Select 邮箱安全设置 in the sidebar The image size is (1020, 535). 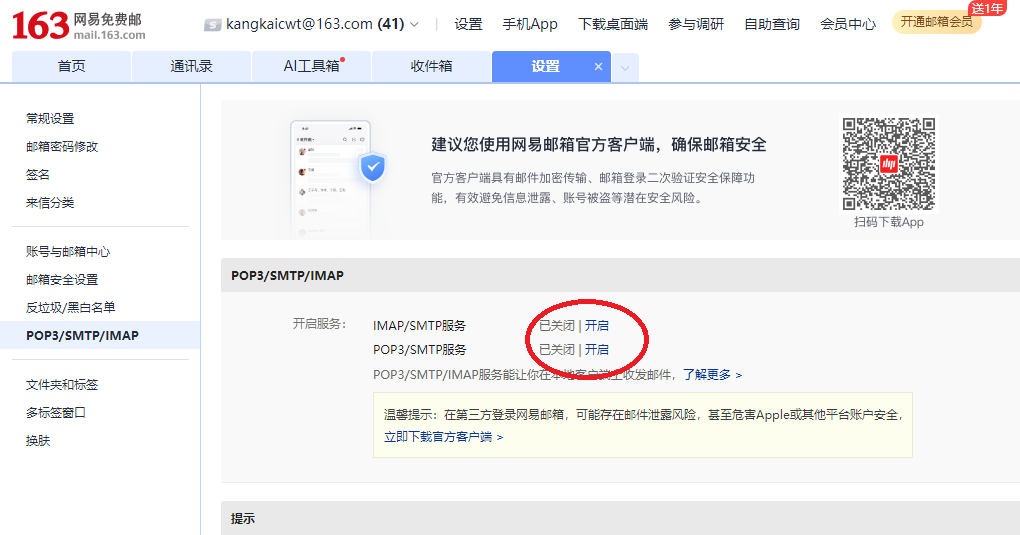coord(62,279)
